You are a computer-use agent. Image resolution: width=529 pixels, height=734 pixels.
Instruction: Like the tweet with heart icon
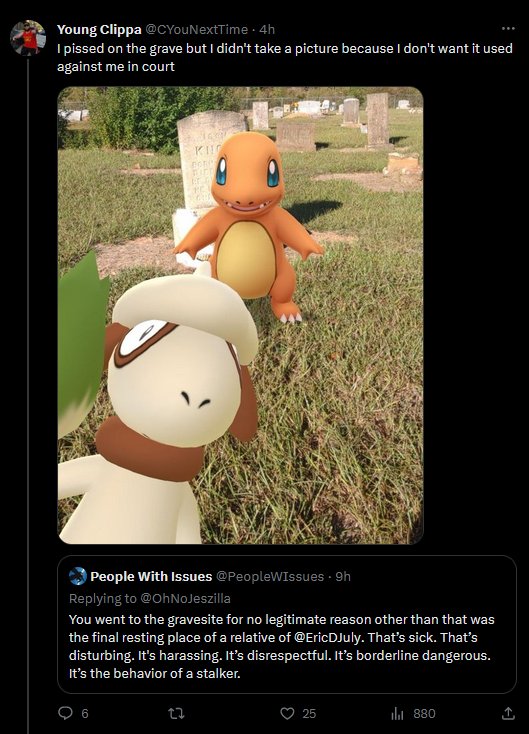pos(287,713)
